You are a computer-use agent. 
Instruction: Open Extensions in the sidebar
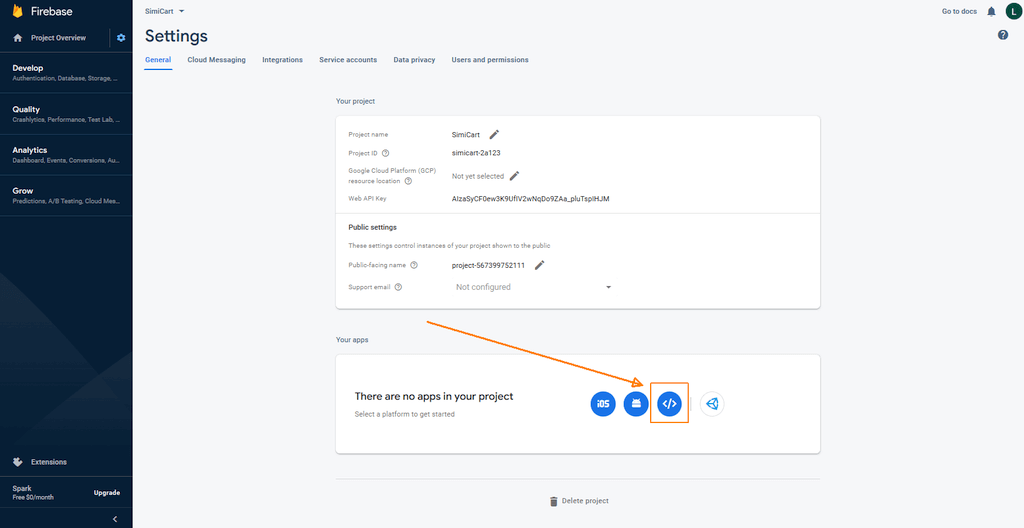tap(49, 462)
